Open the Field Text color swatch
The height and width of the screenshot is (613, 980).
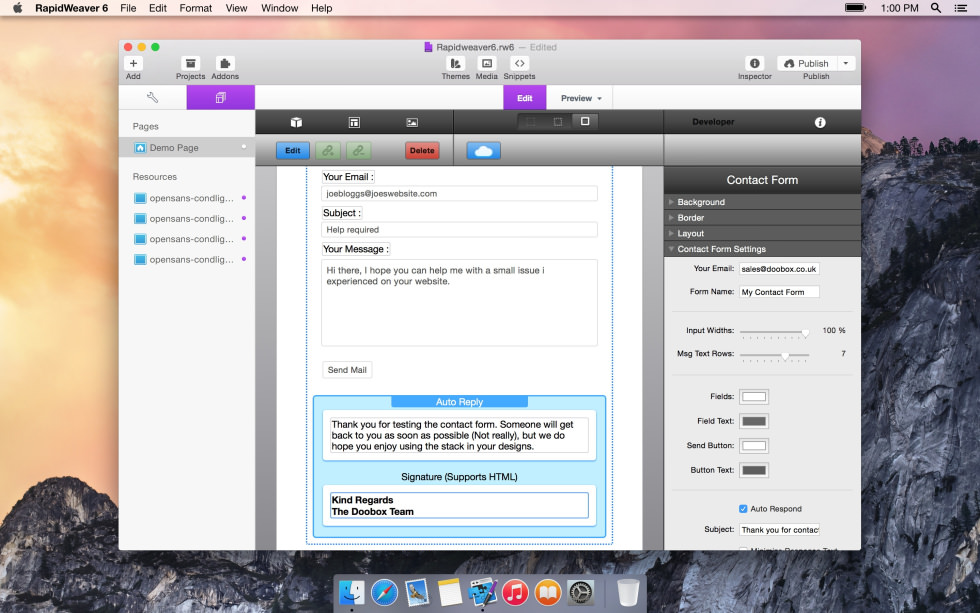point(754,421)
